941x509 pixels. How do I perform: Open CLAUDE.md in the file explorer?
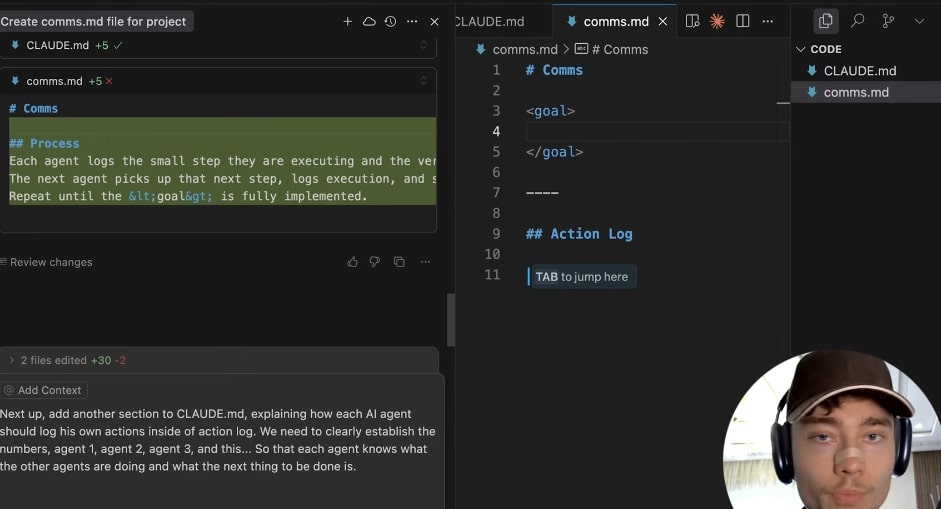859,71
